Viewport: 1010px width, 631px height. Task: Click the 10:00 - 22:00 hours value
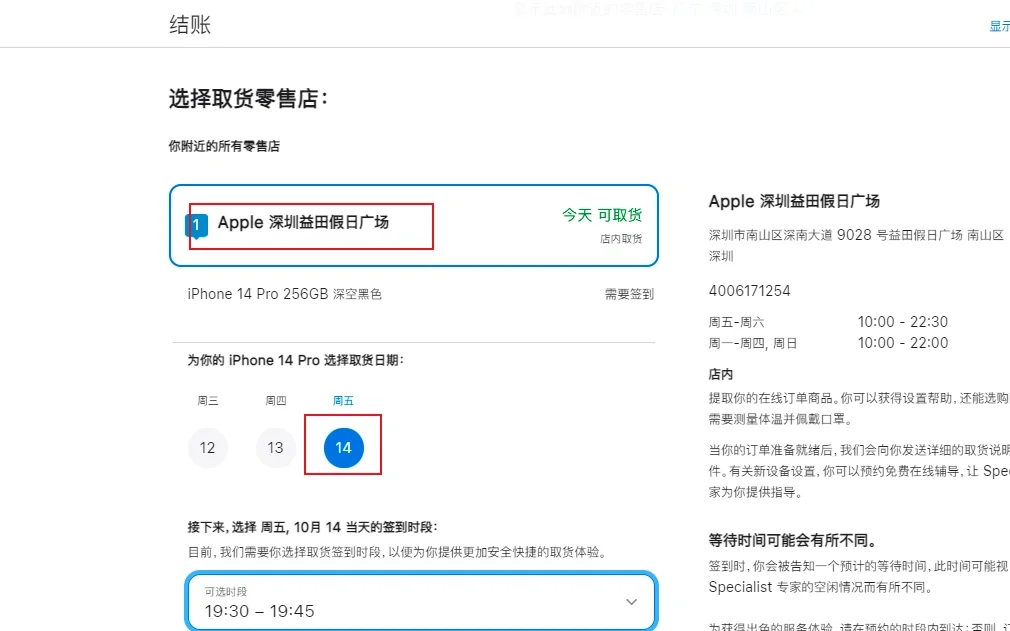pos(902,343)
